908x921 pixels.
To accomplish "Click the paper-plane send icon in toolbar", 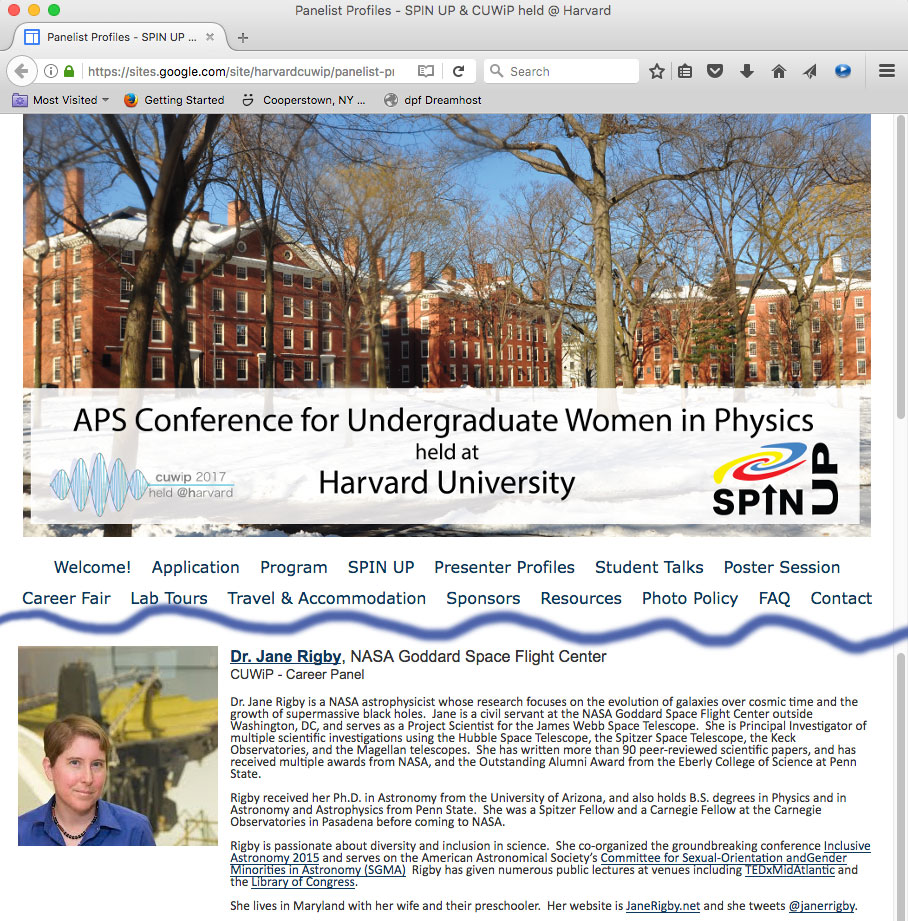I will [811, 71].
